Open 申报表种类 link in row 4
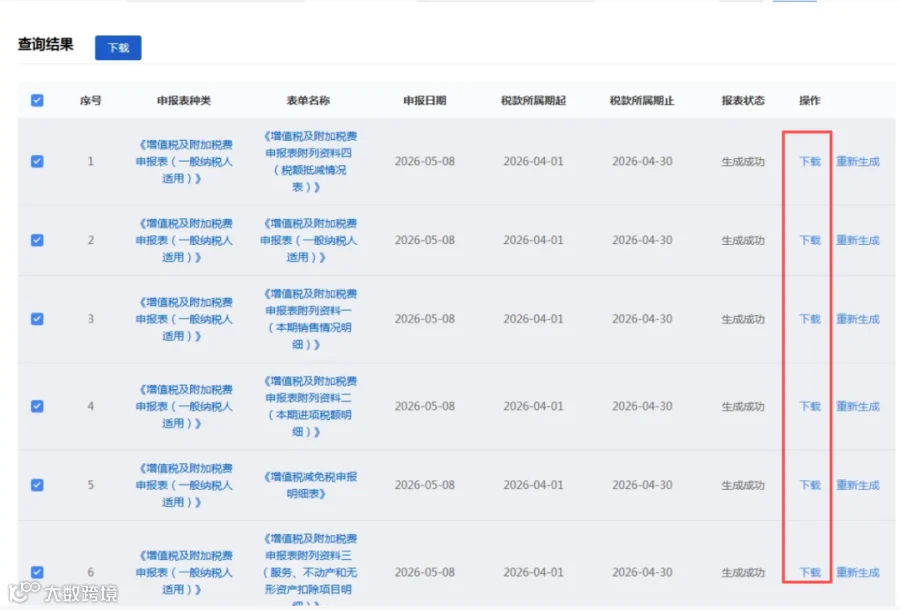 point(184,406)
